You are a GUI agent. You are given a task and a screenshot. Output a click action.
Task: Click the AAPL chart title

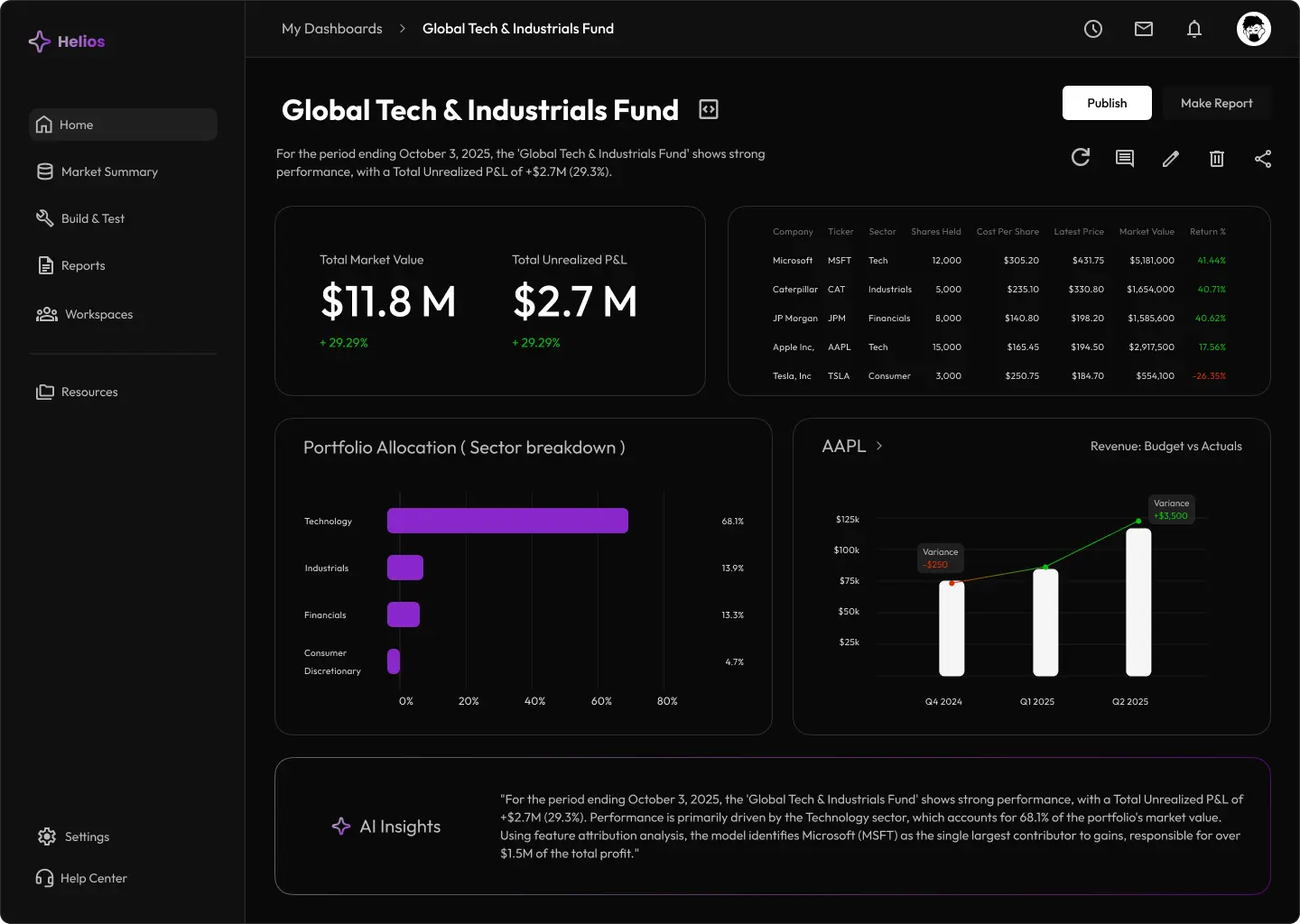coord(844,446)
